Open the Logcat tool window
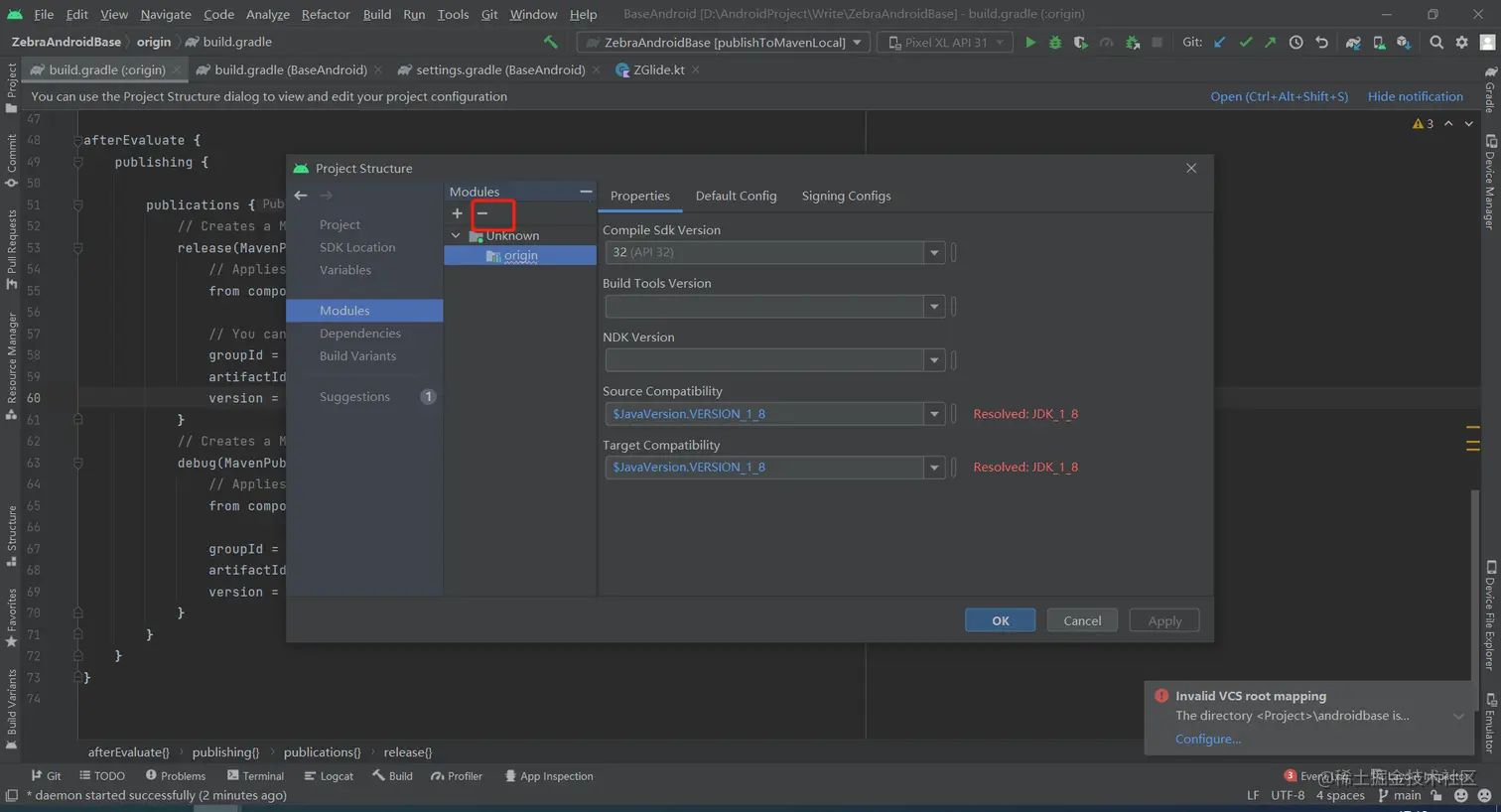1501x812 pixels. click(329, 776)
